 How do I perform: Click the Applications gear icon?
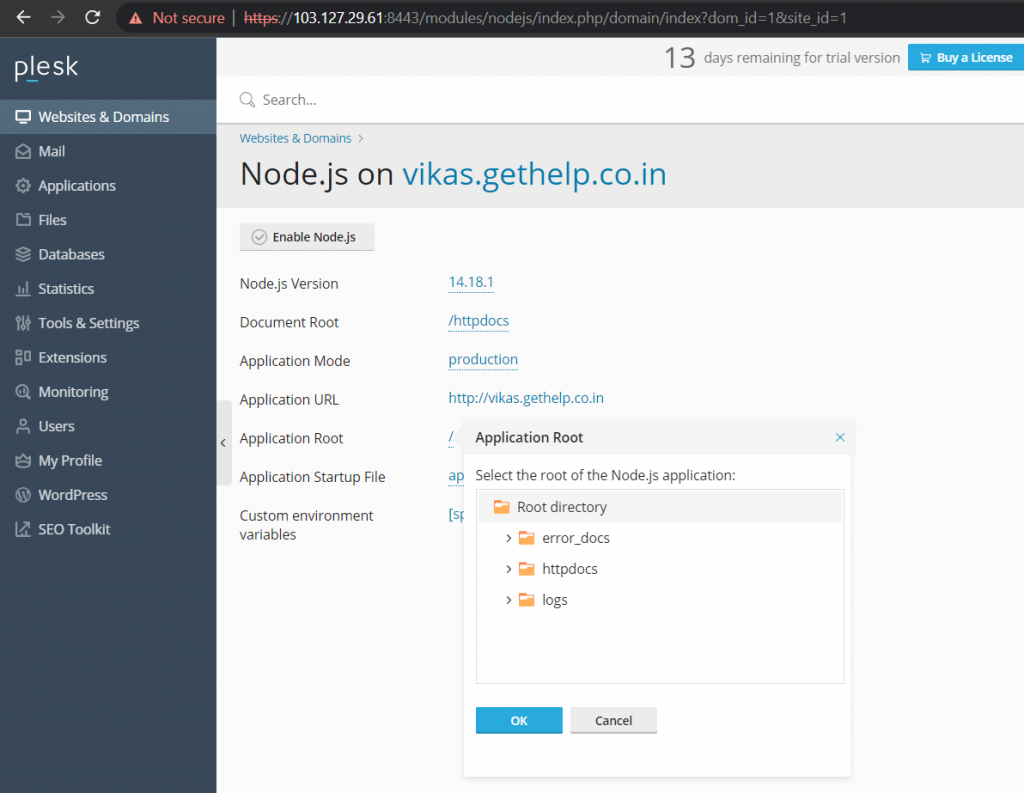(x=23, y=186)
